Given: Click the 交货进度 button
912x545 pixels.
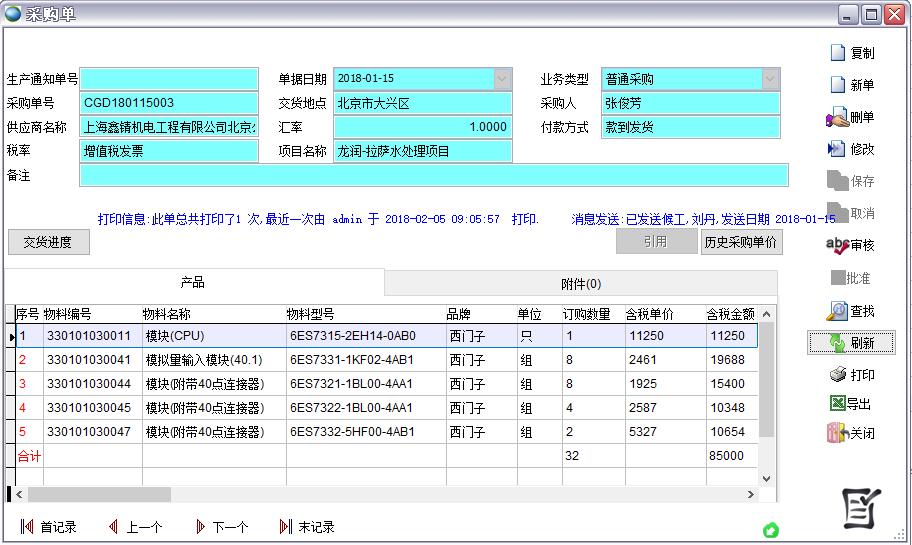Looking at the screenshot, I should click(x=48, y=242).
